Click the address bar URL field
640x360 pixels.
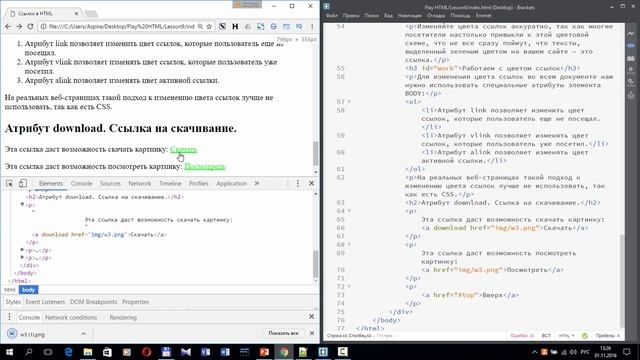pyautogui.click(x=121, y=26)
